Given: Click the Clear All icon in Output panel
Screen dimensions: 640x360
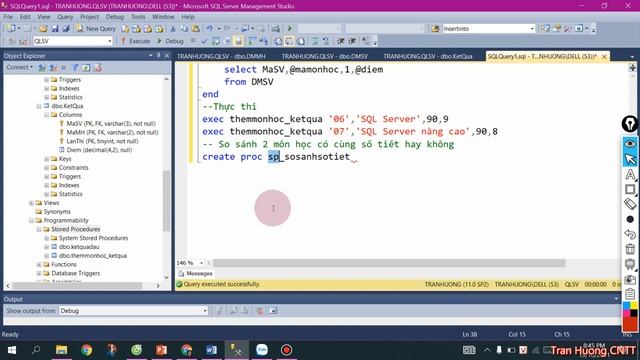Looking at the screenshot, I should point(259,311).
